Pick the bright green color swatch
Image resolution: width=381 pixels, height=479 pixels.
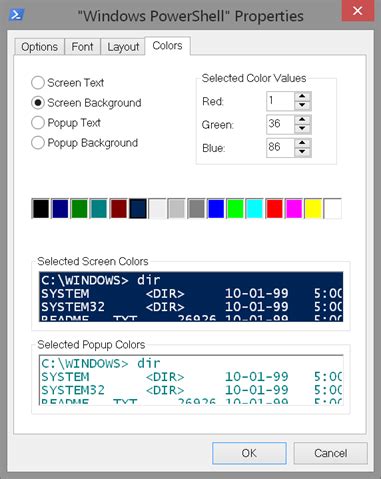click(235, 209)
